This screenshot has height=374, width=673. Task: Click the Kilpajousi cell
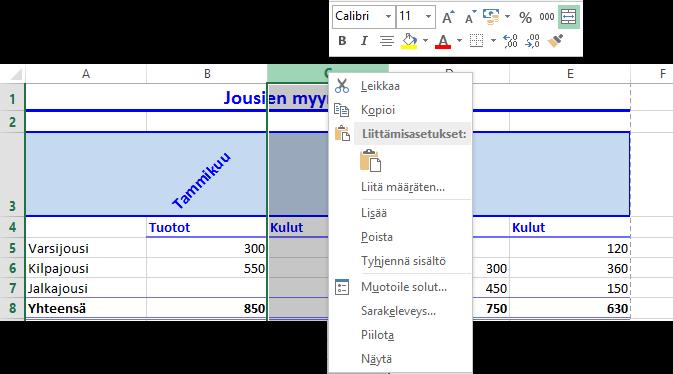point(86,268)
